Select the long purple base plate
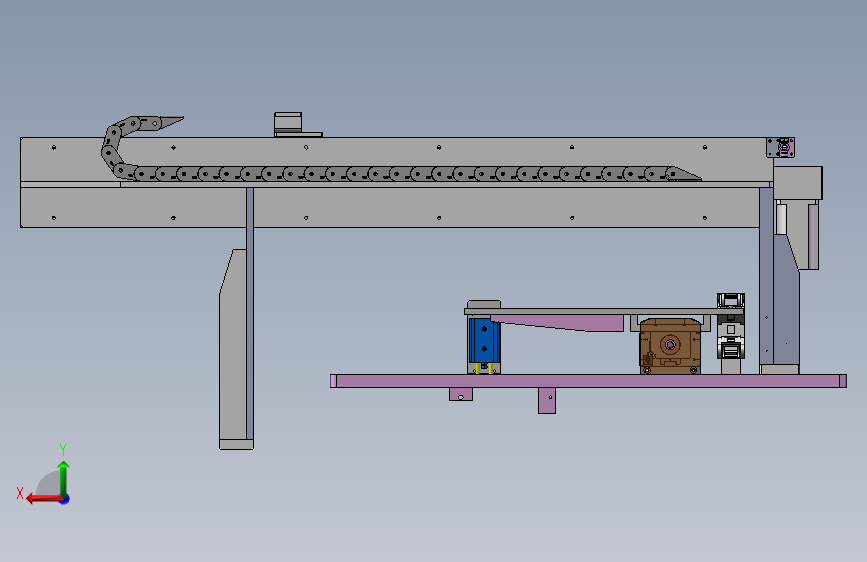867x562 pixels. coord(588,381)
